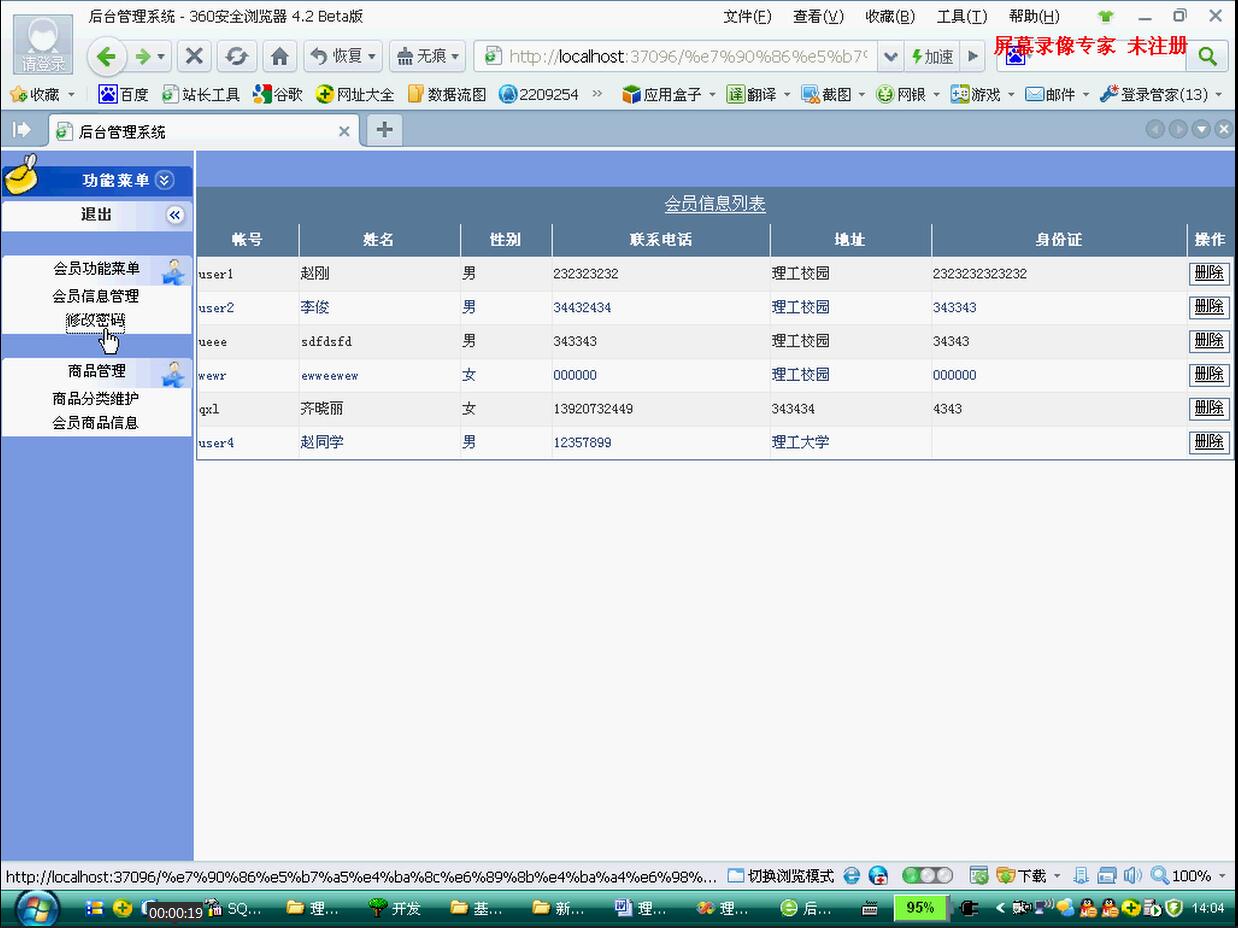Show more bookmarks with the chevron

click(598, 94)
